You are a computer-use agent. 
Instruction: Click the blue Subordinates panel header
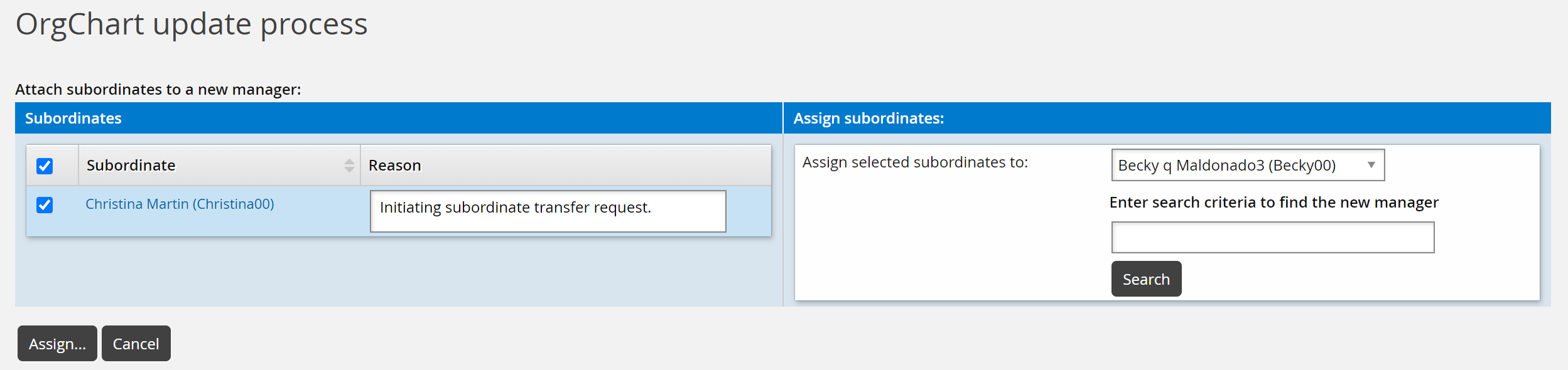click(x=73, y=119)
